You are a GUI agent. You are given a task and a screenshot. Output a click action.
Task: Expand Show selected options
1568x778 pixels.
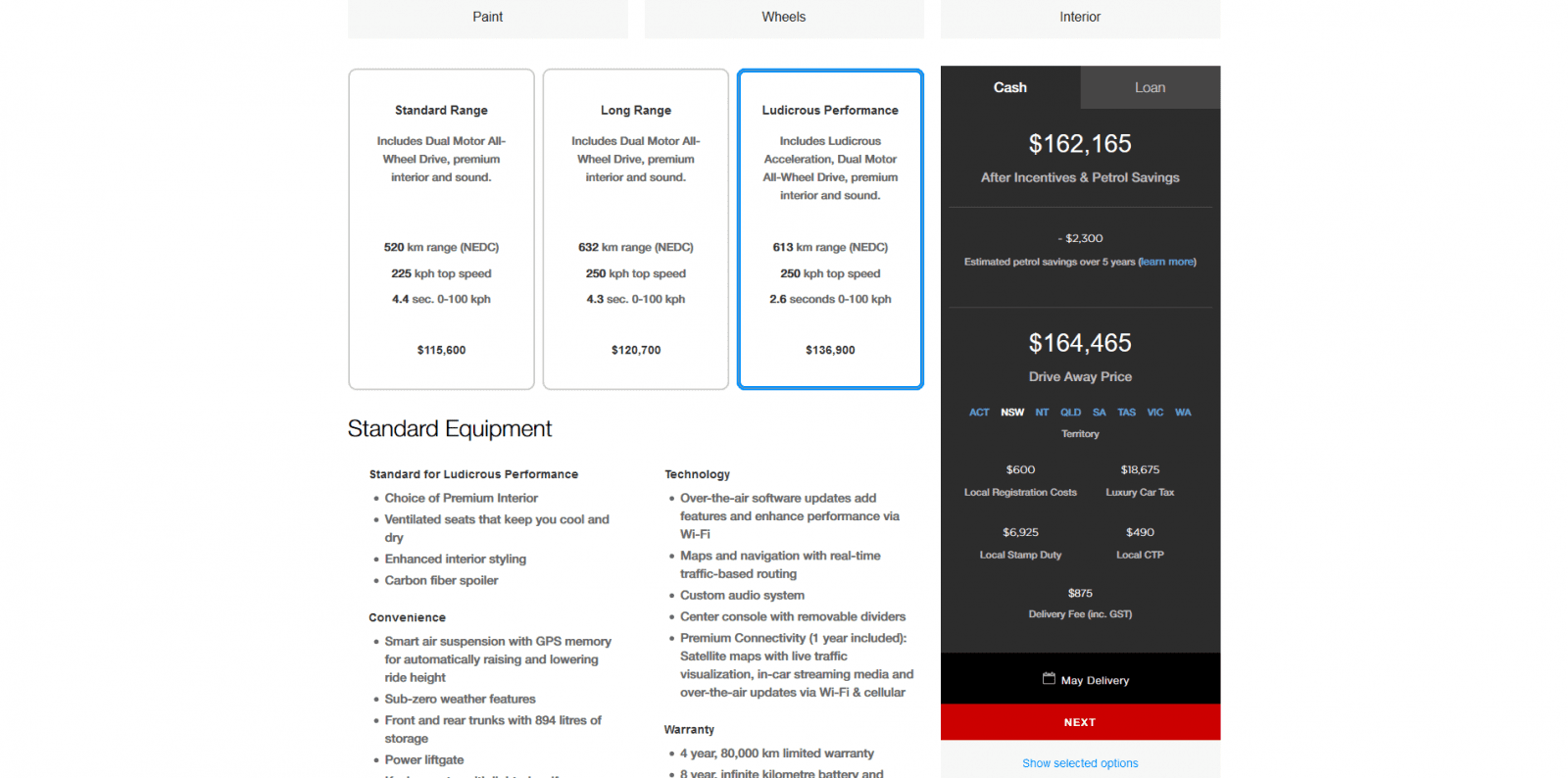coord(1080,763)
